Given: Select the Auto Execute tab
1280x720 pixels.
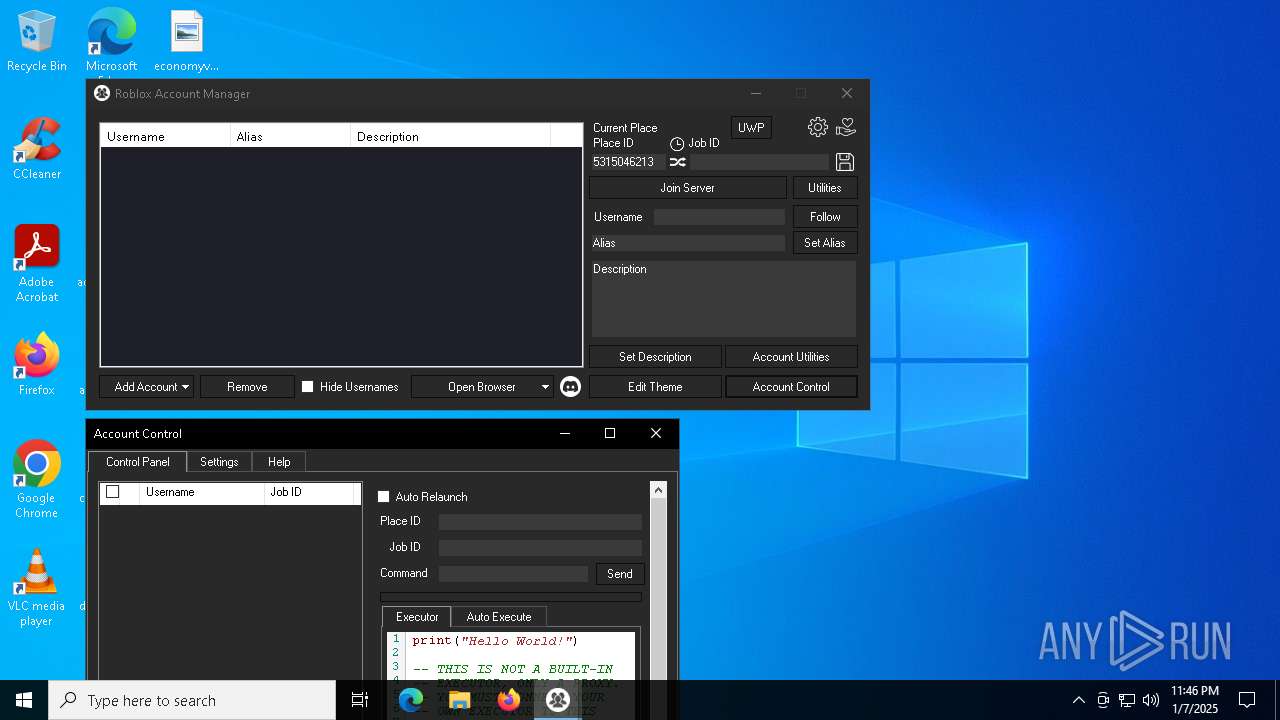Looking at the screenshot, I should coord(499,617).
